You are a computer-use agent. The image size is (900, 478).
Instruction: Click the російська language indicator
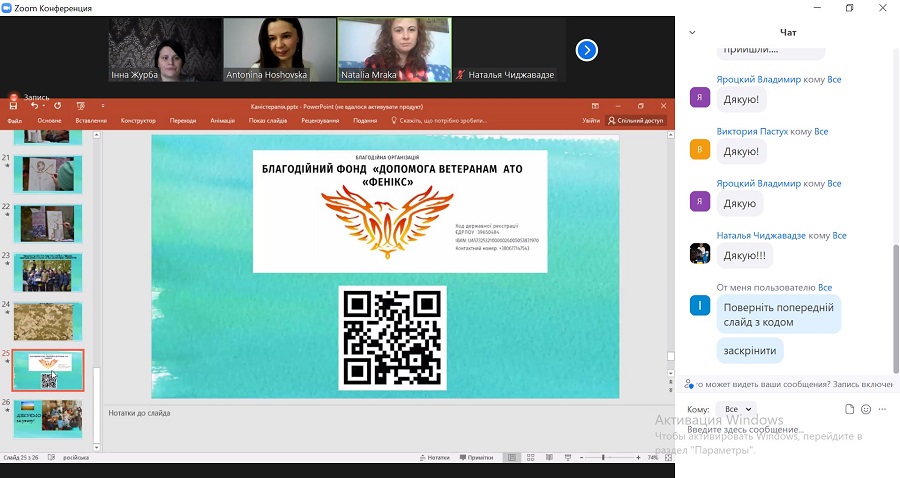[x=76, y=457]
